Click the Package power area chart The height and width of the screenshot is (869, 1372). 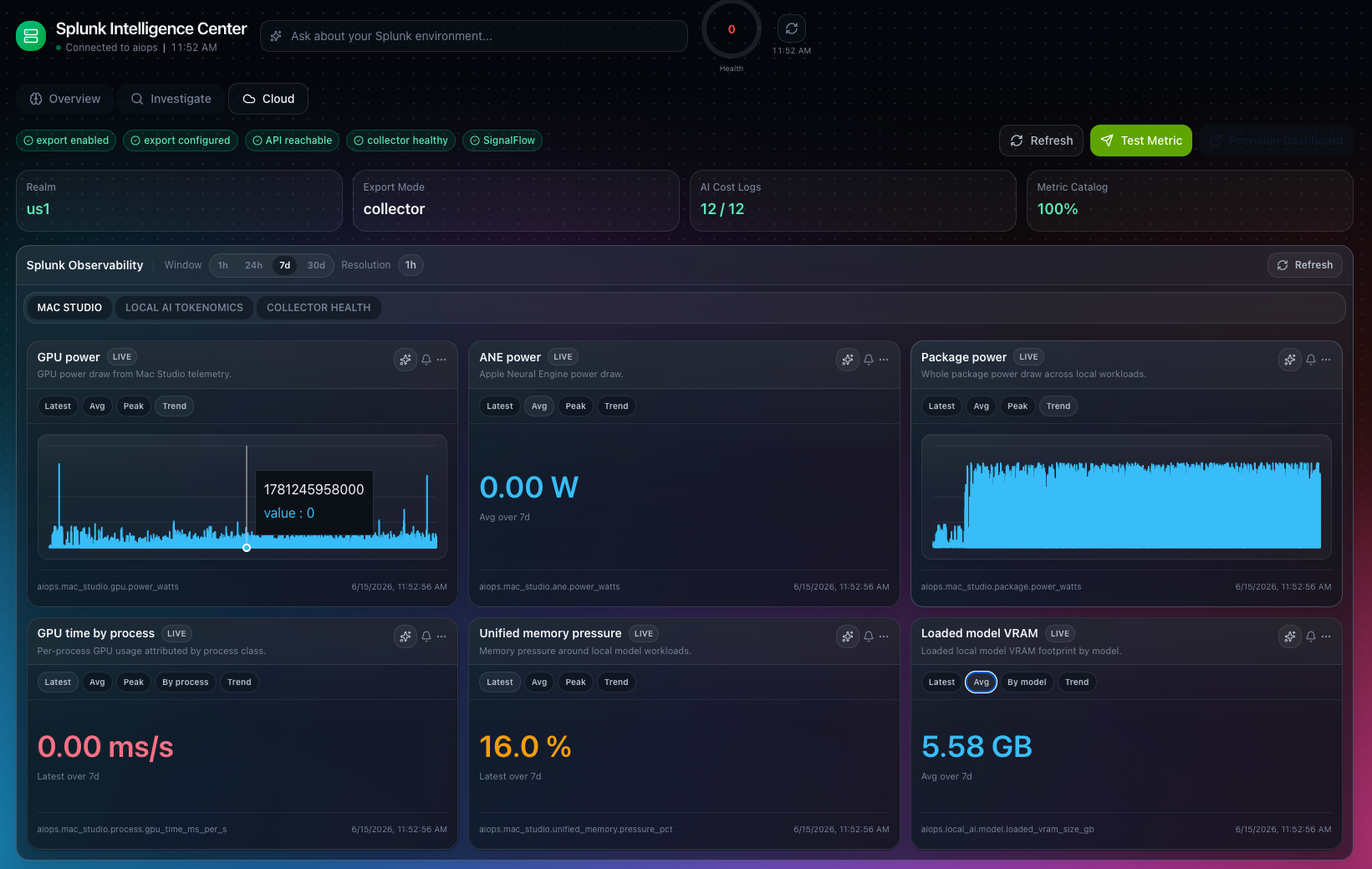point(1126,497)
